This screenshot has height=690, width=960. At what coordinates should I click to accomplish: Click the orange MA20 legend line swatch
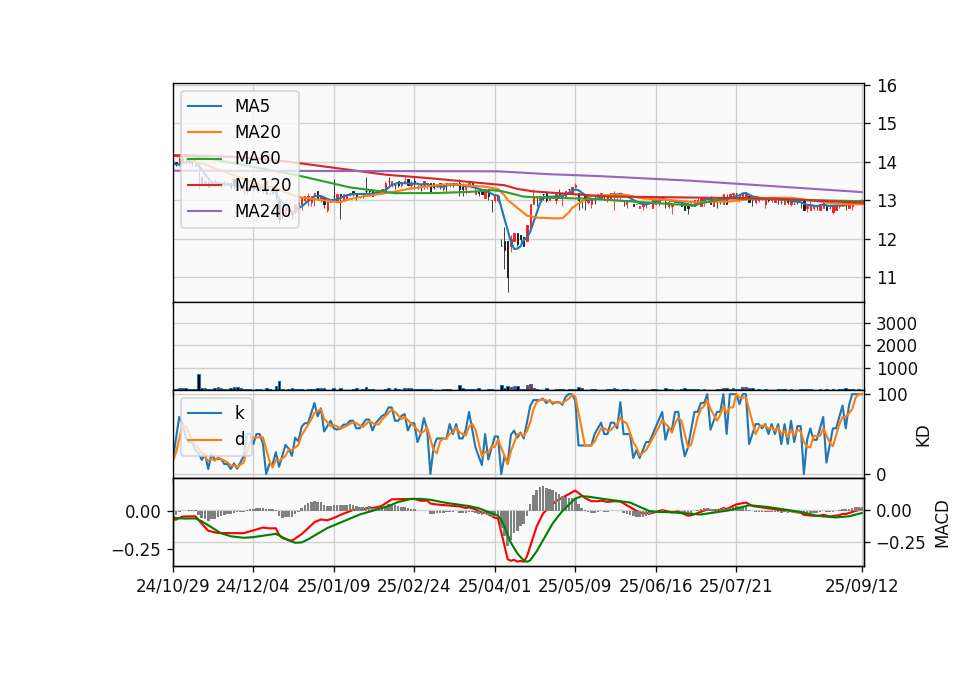204,132
